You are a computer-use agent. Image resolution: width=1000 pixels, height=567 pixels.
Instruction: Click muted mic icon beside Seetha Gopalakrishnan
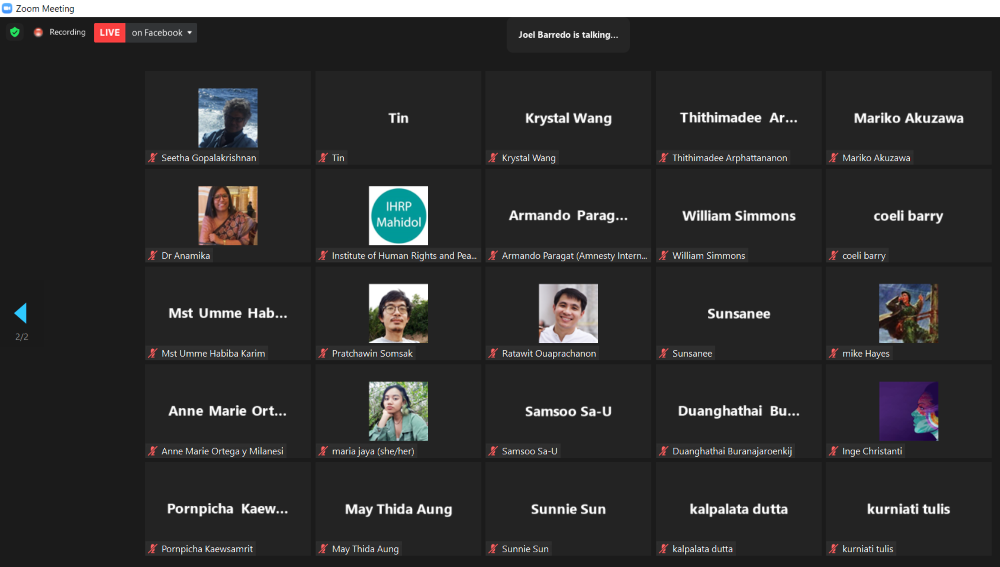[154, 158]
